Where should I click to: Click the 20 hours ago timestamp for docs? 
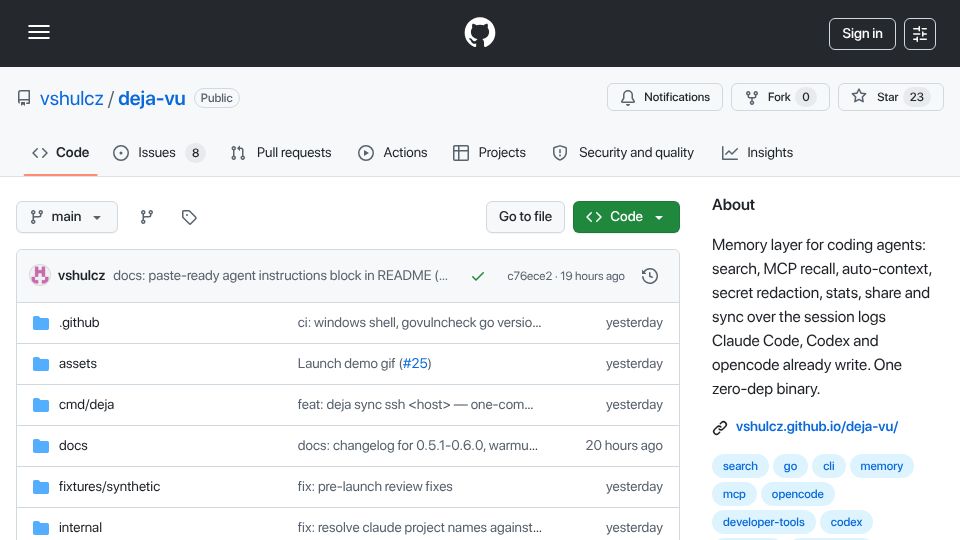tap(624, 446)
